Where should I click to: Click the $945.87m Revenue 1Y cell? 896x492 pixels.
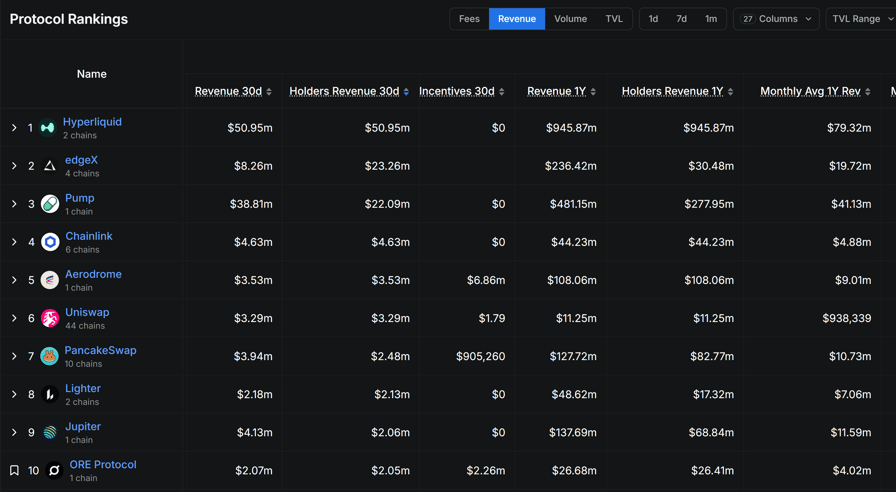pyautogui.click(x=571, y=128)
